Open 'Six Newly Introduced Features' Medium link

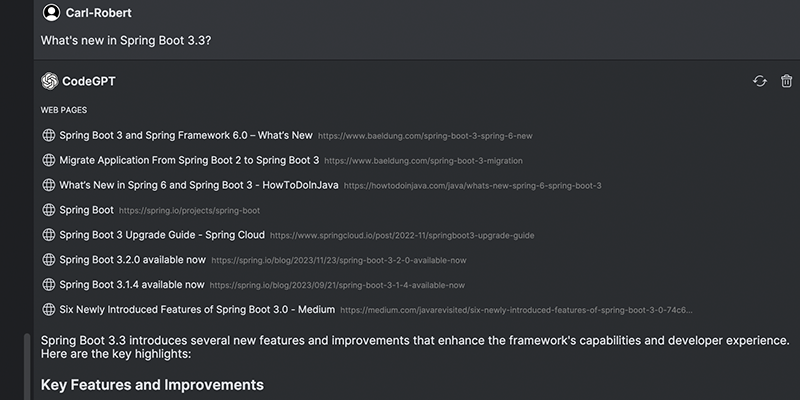point(196,310)
